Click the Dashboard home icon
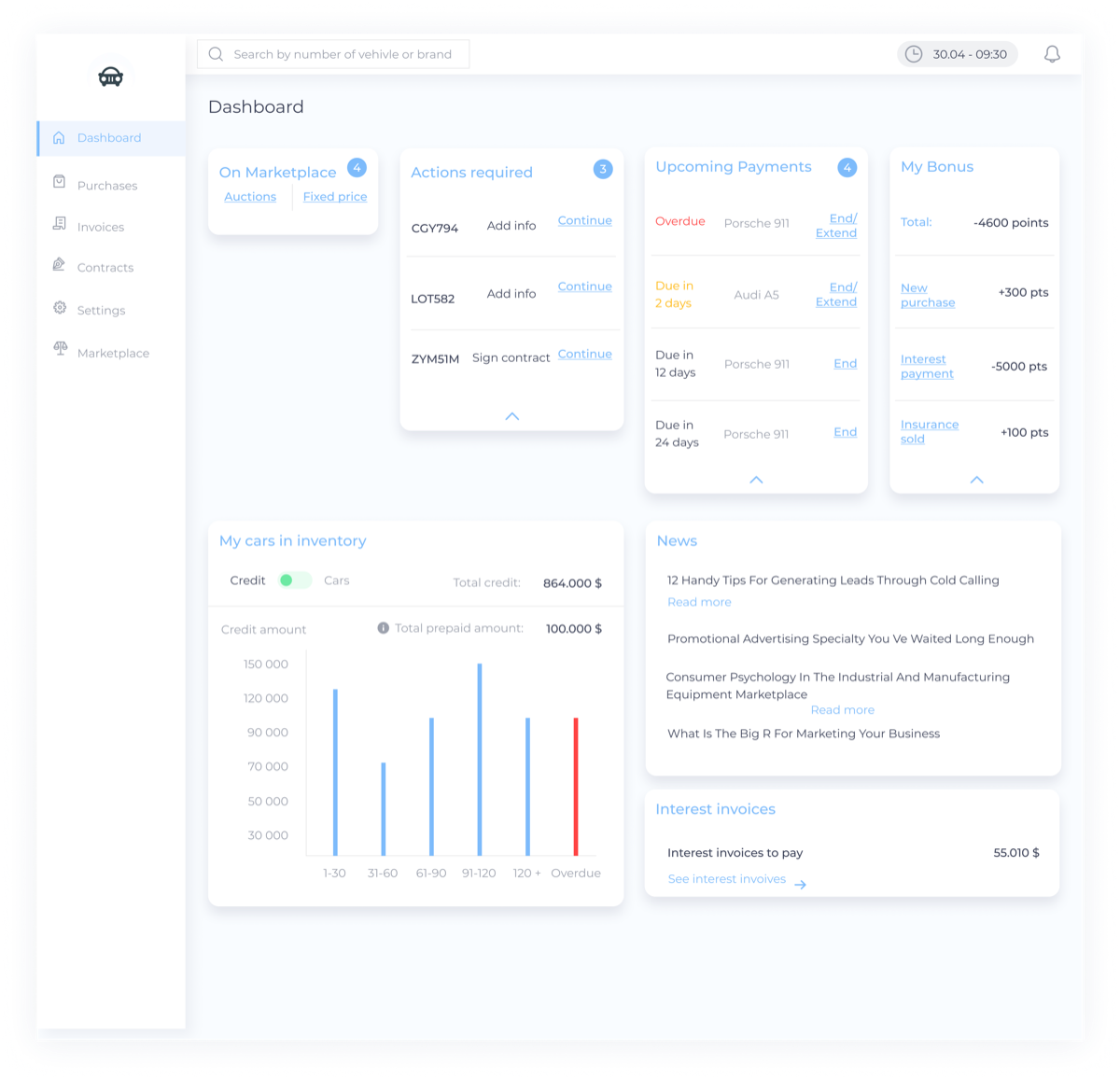This screenshot has width=1120, height=1077. pos(59,137)
